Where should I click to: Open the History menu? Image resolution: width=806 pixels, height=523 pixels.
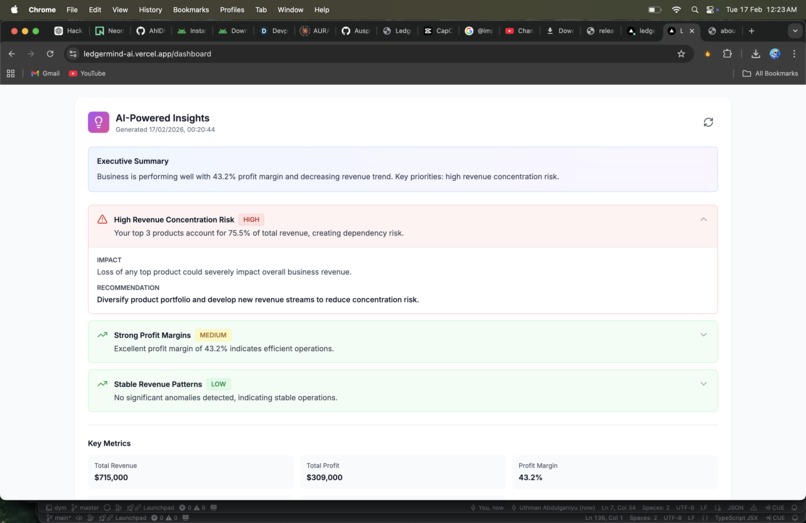click(x=150, y=9)
